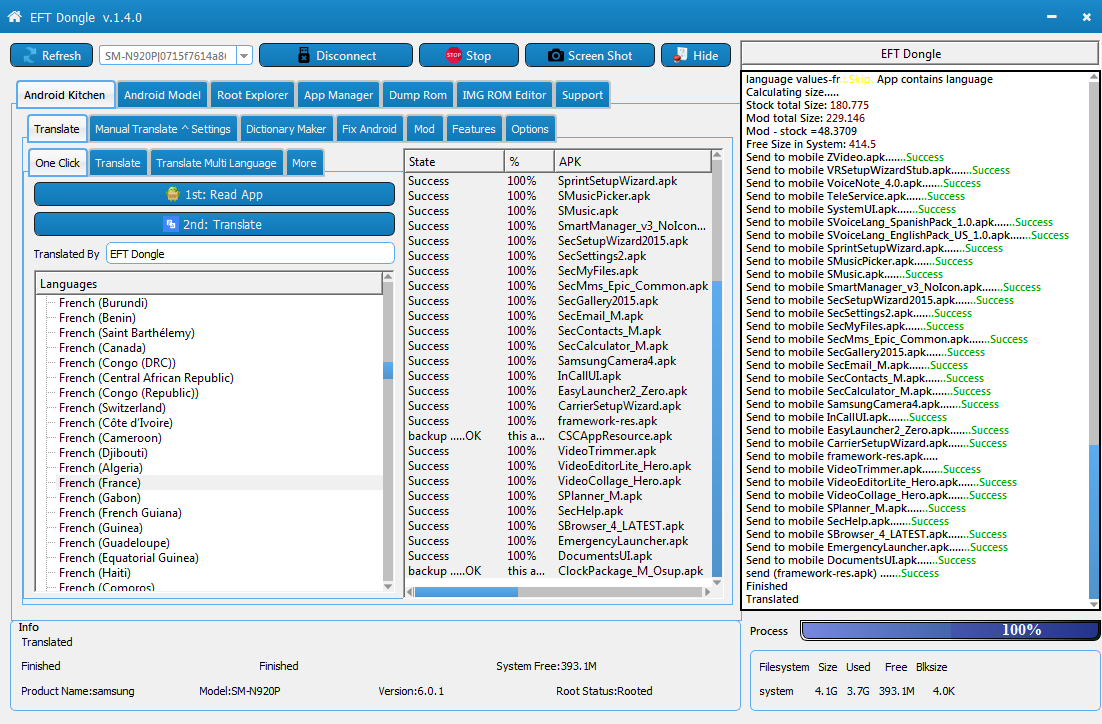Click log panel scroll down arrow
The height and width of the screenshot is (724, 1102).
pyautogui.click(x=1094, y=604)
